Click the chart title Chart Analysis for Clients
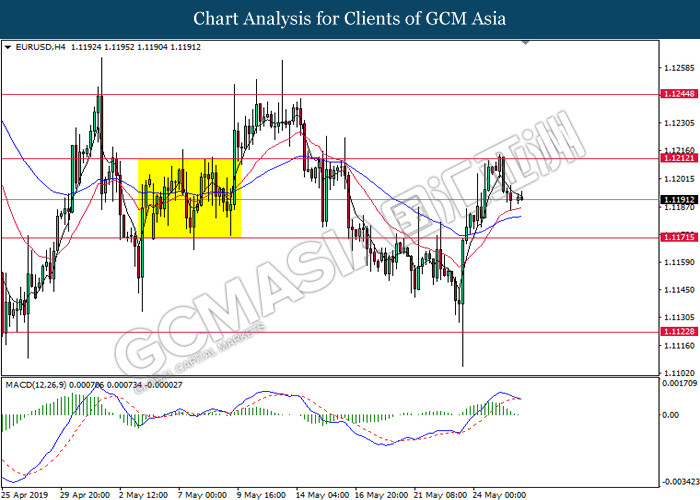700x500 pixels. (x=349, y=18)
